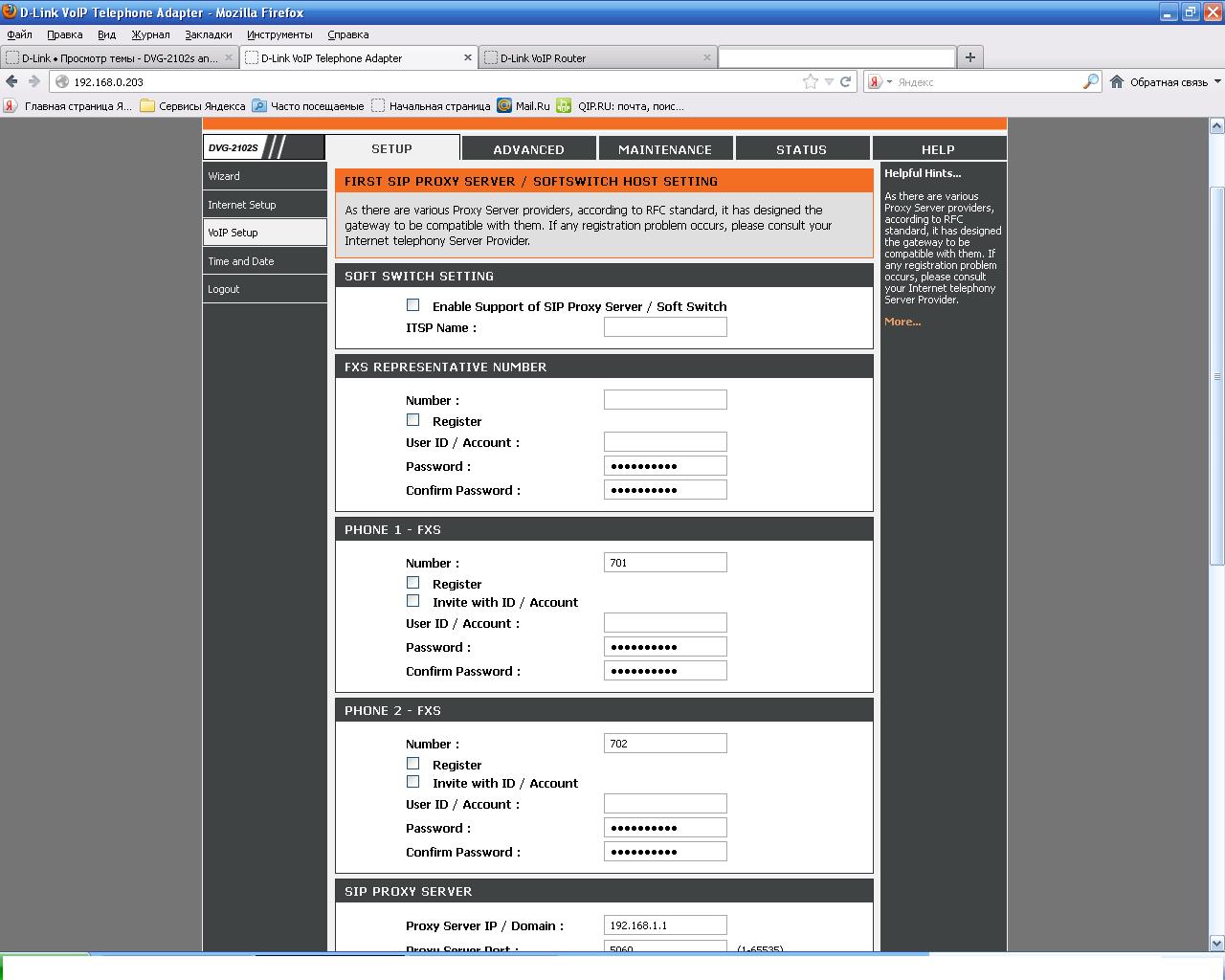Click the vertical page scrollbar thumb
This screenshot has height=980, width=1225.
1217,373
